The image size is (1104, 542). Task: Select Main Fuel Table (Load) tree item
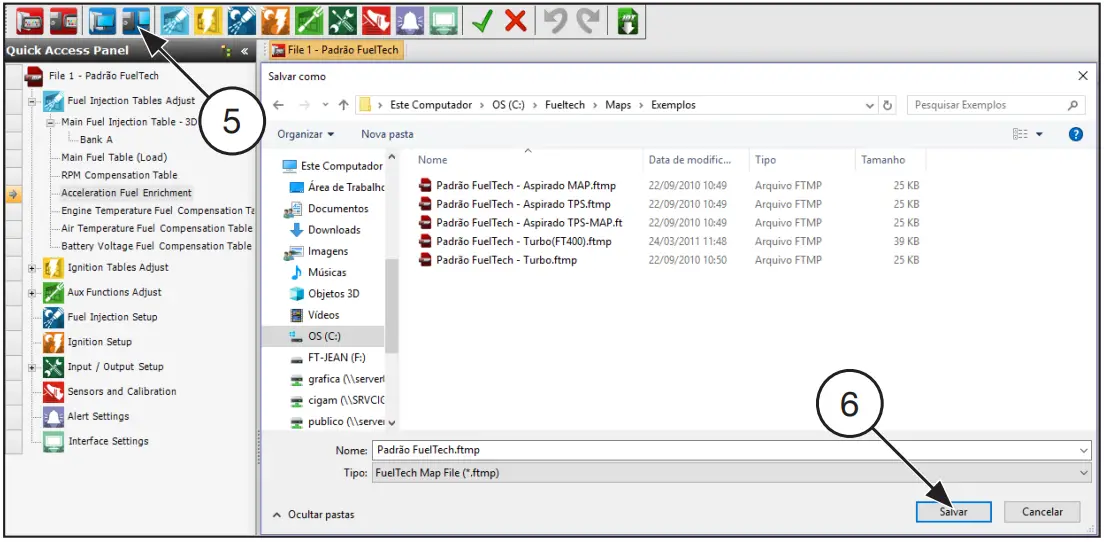[x=114, y=158]
